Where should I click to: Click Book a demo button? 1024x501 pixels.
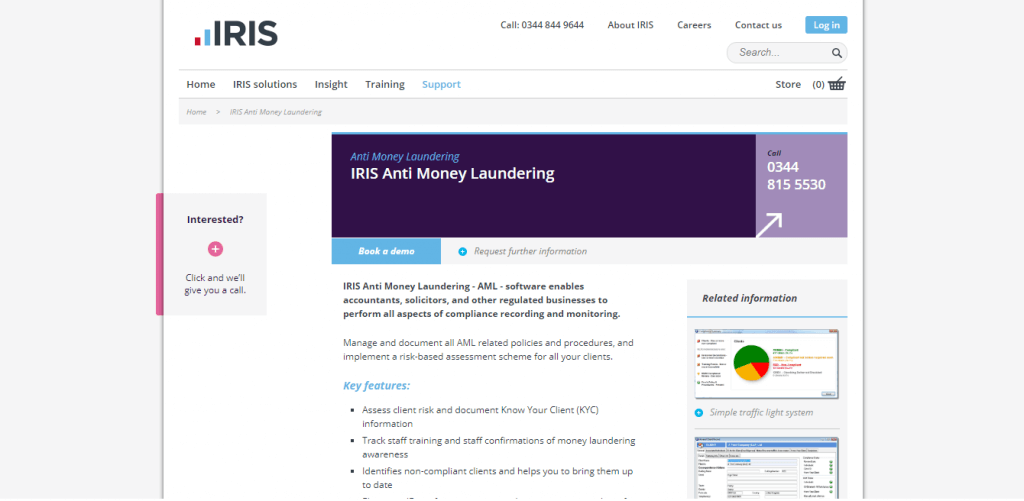386,251
